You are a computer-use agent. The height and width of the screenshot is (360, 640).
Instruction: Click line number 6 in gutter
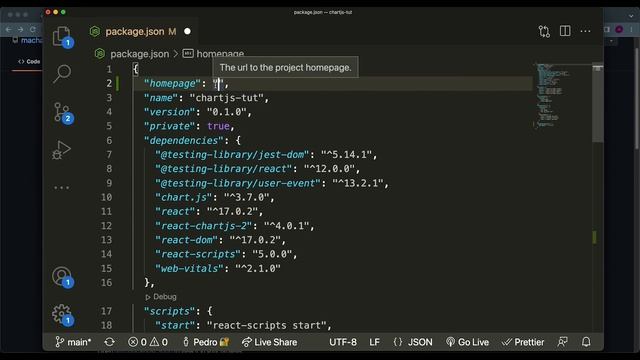point(109,140)
